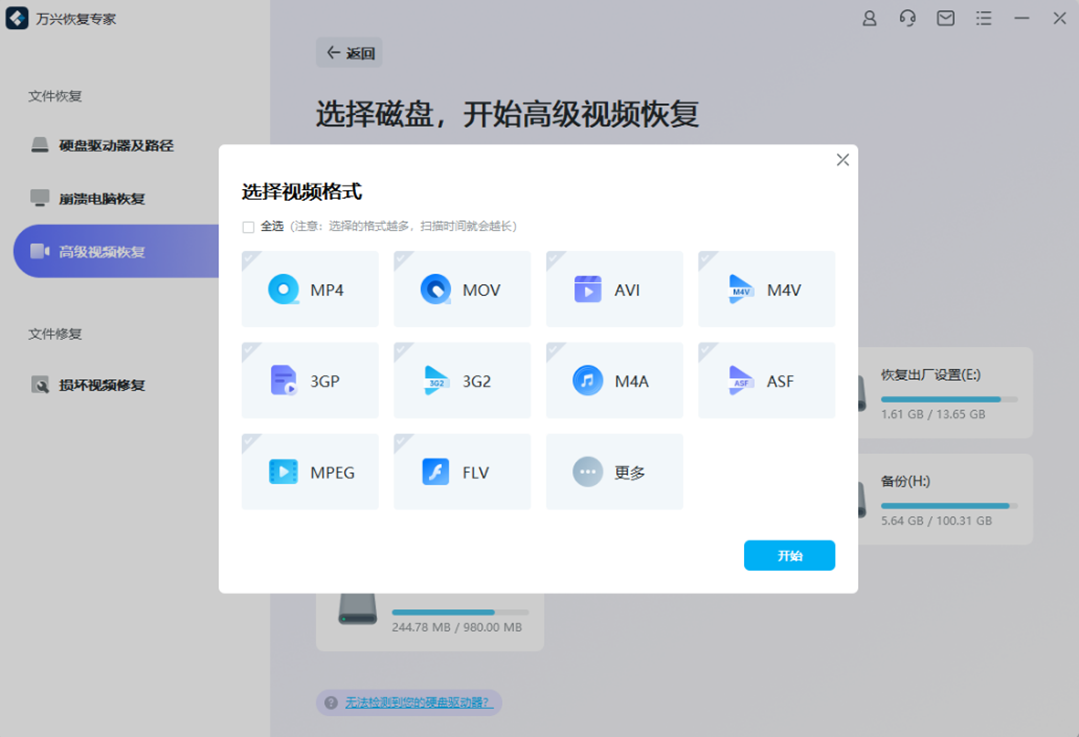Toggle selection of the M4A format
This screenshot has height=737, width=1079.
(x=614, y=380)
